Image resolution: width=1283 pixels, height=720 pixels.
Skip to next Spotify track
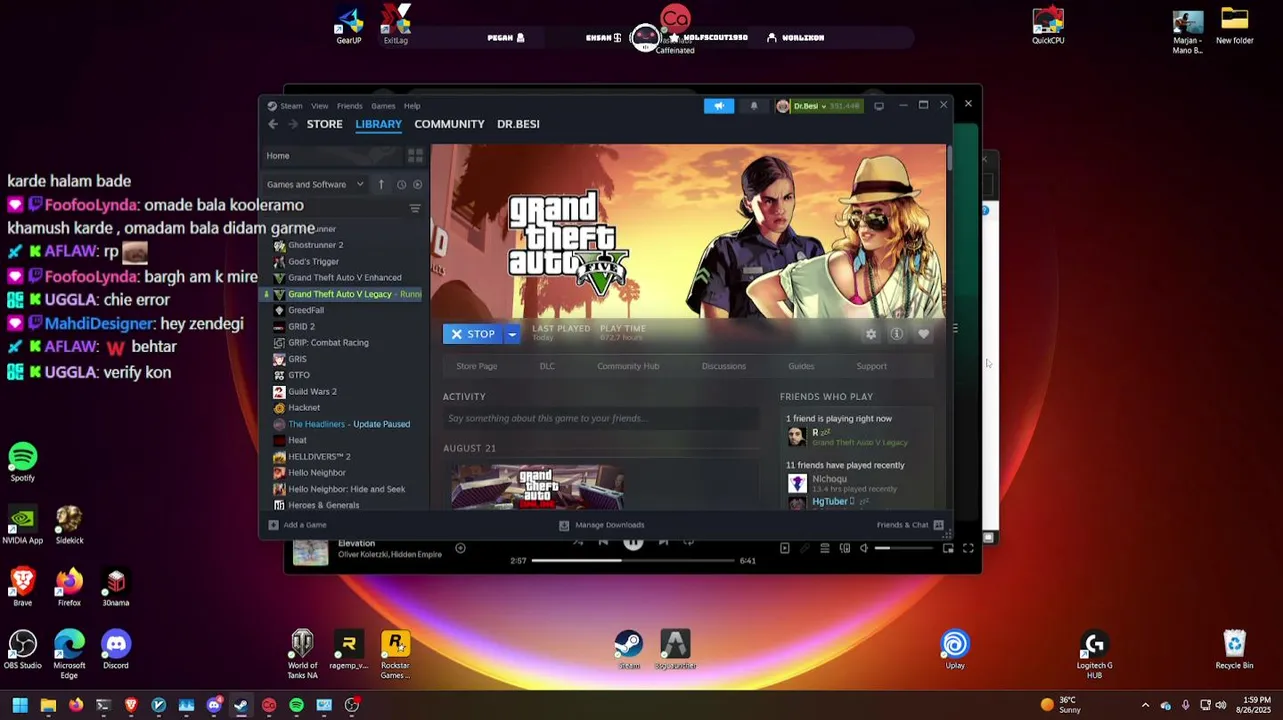click(663, 542)
